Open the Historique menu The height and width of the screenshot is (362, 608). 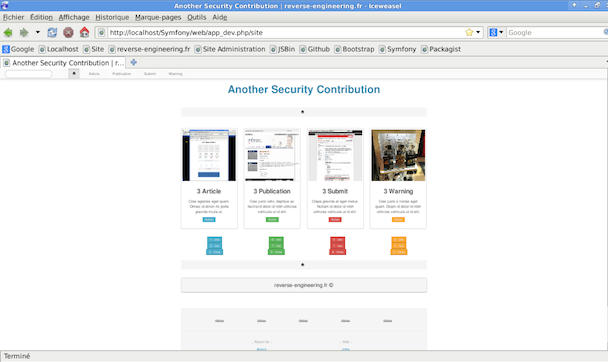point(112,17)
